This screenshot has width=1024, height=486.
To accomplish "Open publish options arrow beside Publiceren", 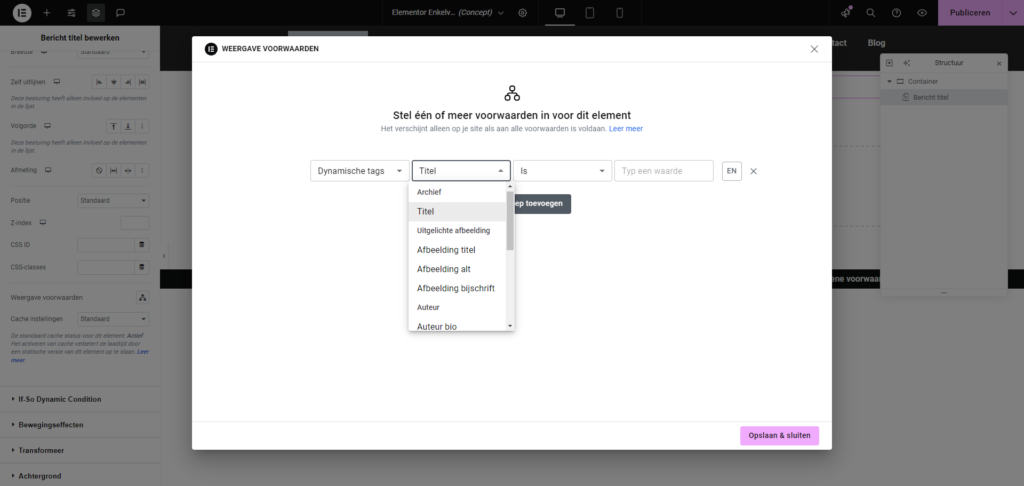I will coord(1013,12).
